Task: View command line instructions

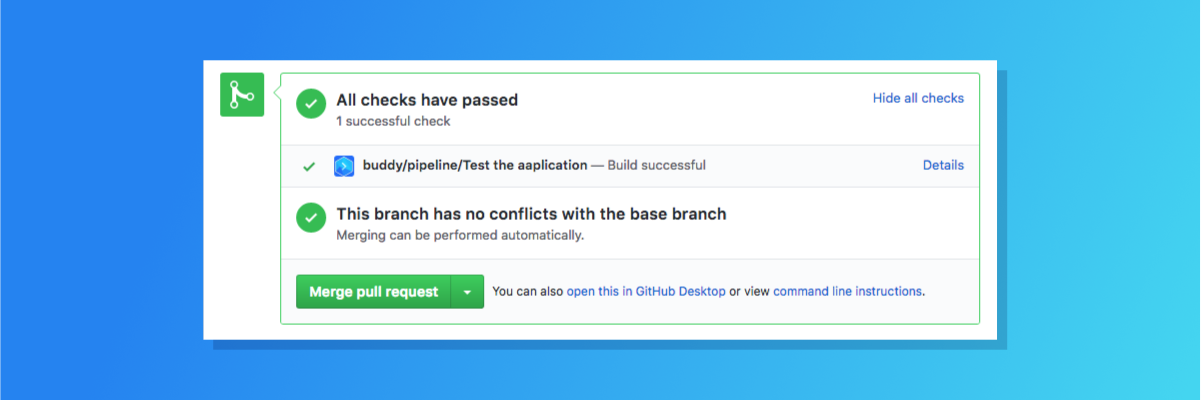Action: point(847,292)
